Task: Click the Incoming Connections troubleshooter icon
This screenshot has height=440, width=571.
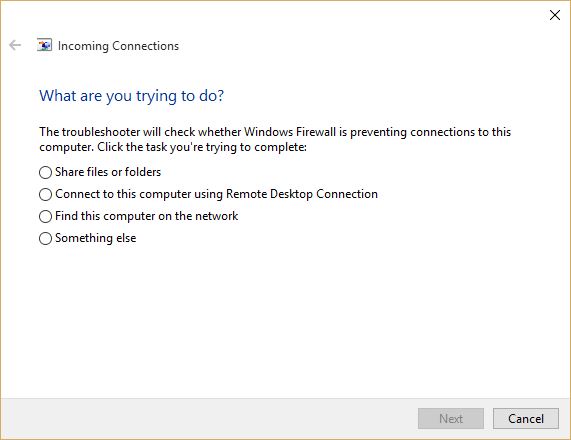Action: pyautogui.click(x=44, y=46)
